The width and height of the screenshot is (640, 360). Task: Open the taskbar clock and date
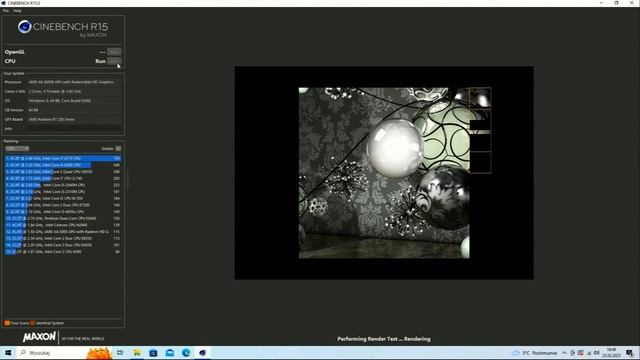click(x=611, y=353)
